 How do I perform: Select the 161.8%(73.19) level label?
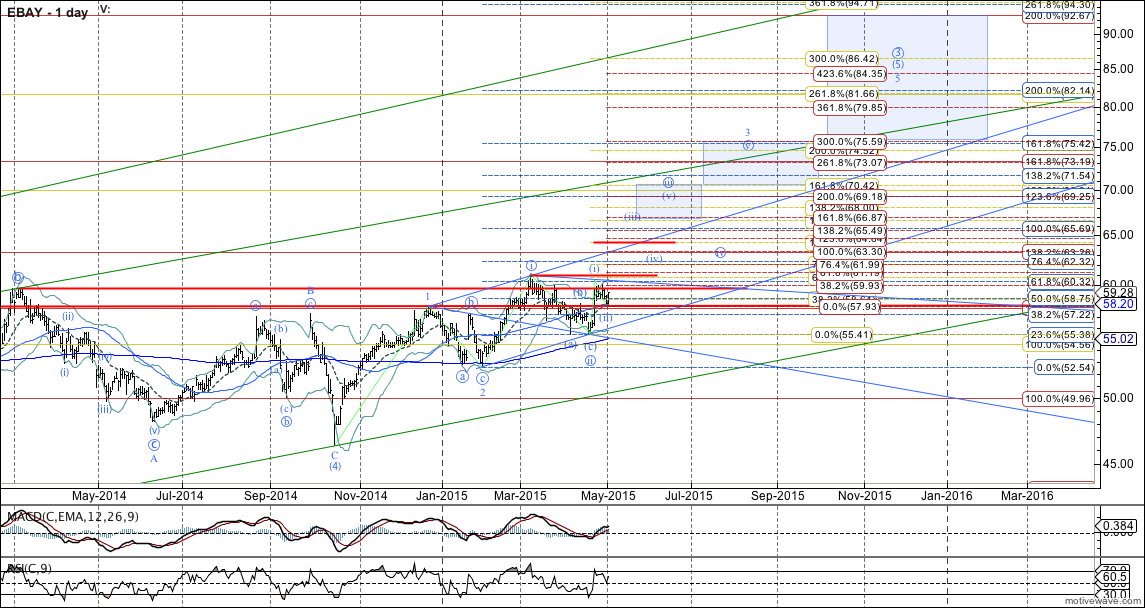[x=1058, y=161]
